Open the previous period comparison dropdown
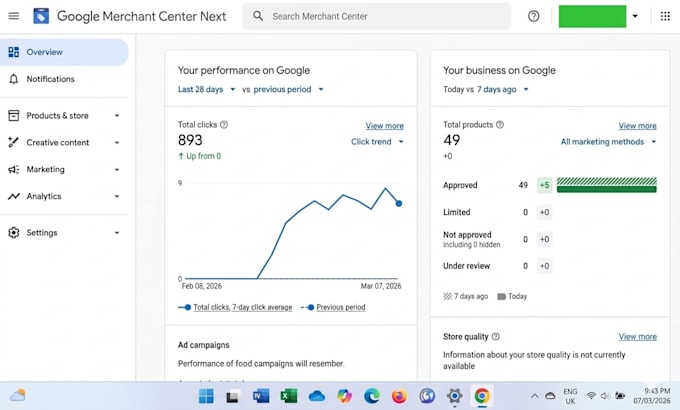 click(x=288, y=89)
